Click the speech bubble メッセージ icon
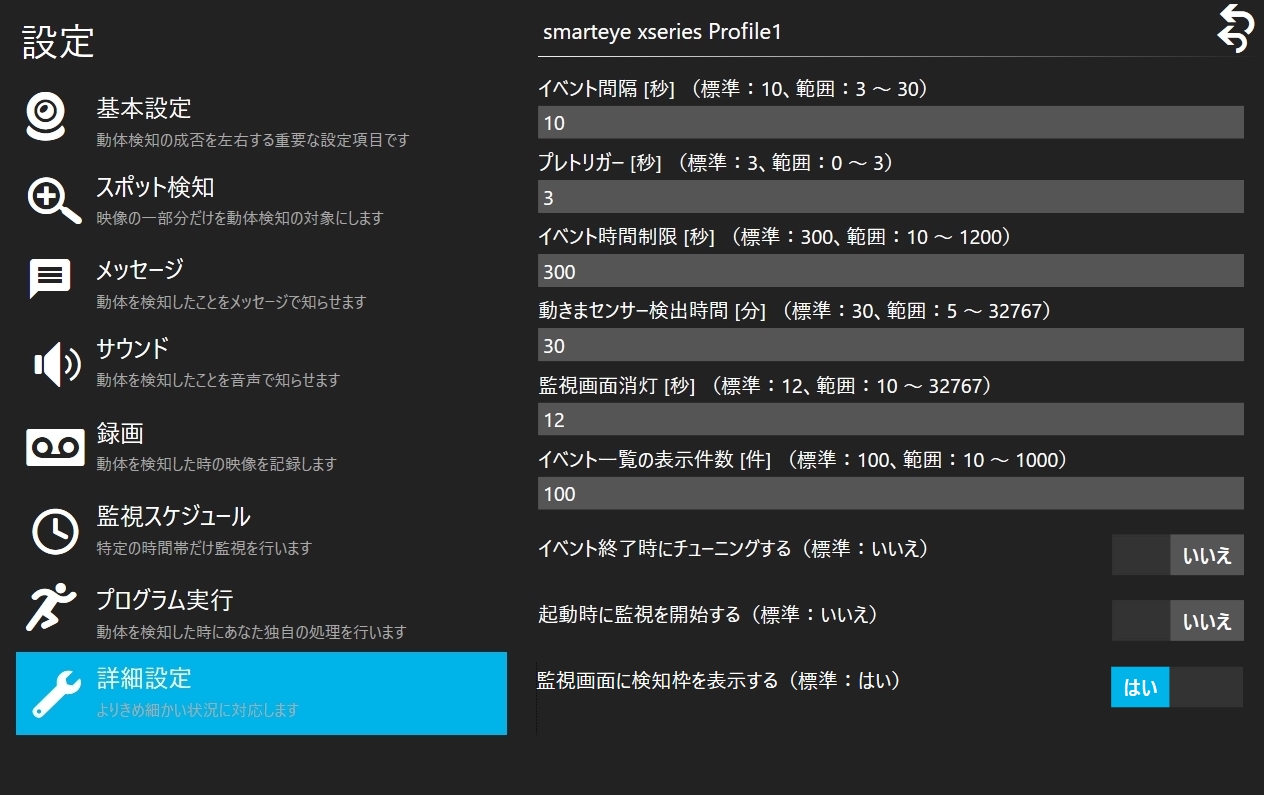 49,280
